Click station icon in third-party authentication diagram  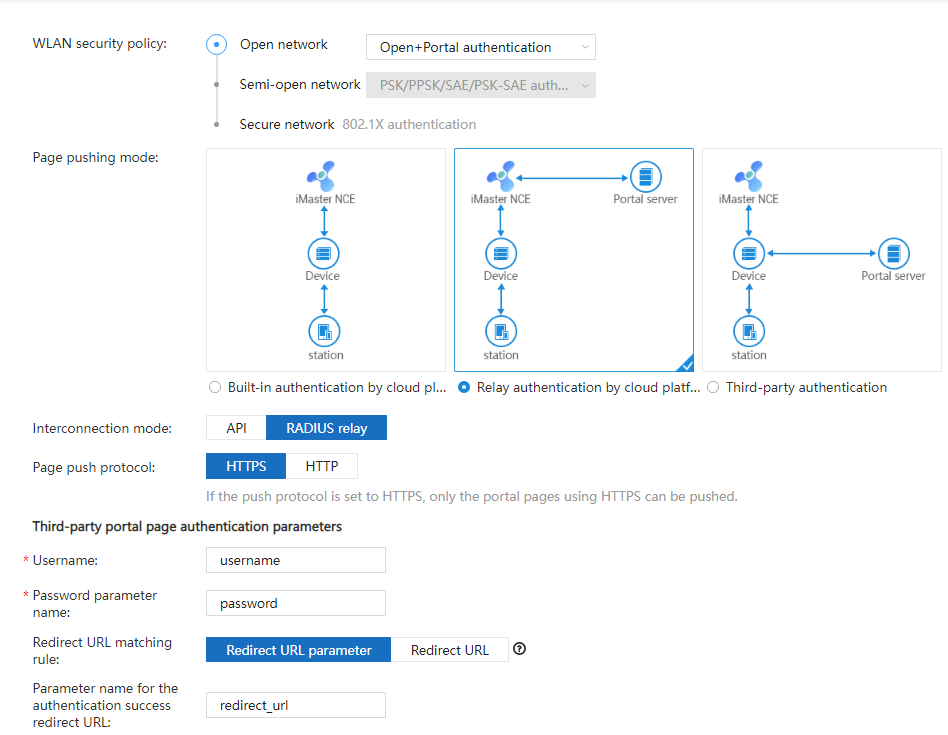click(748, 332)
